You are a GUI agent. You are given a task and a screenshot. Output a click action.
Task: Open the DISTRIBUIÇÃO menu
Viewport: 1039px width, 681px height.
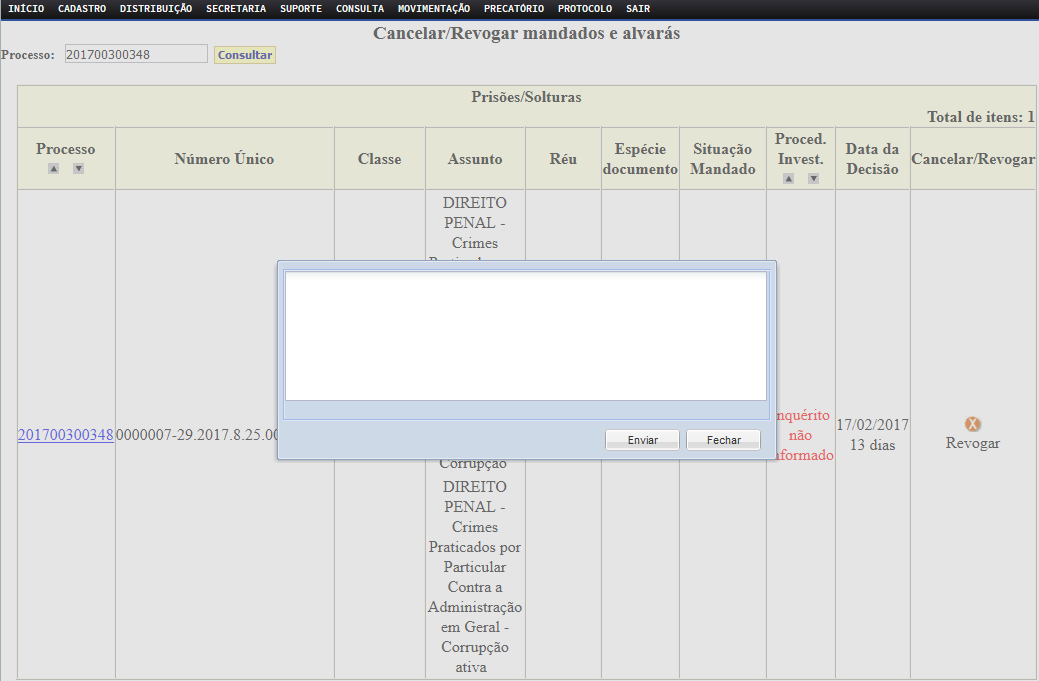pyautogui.click(x=156, y=8)
